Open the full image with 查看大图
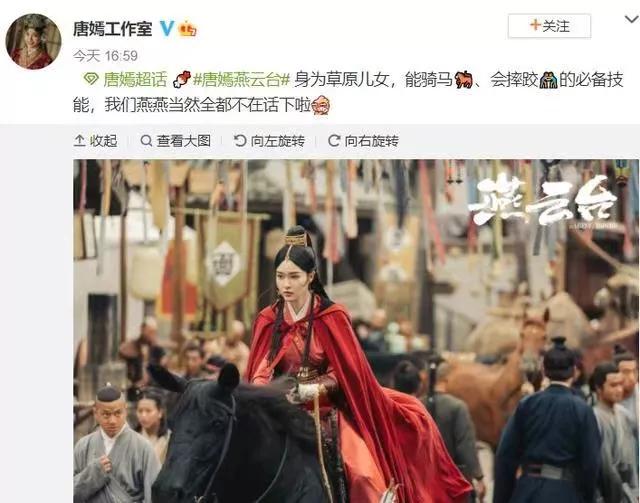 point(176,141)
